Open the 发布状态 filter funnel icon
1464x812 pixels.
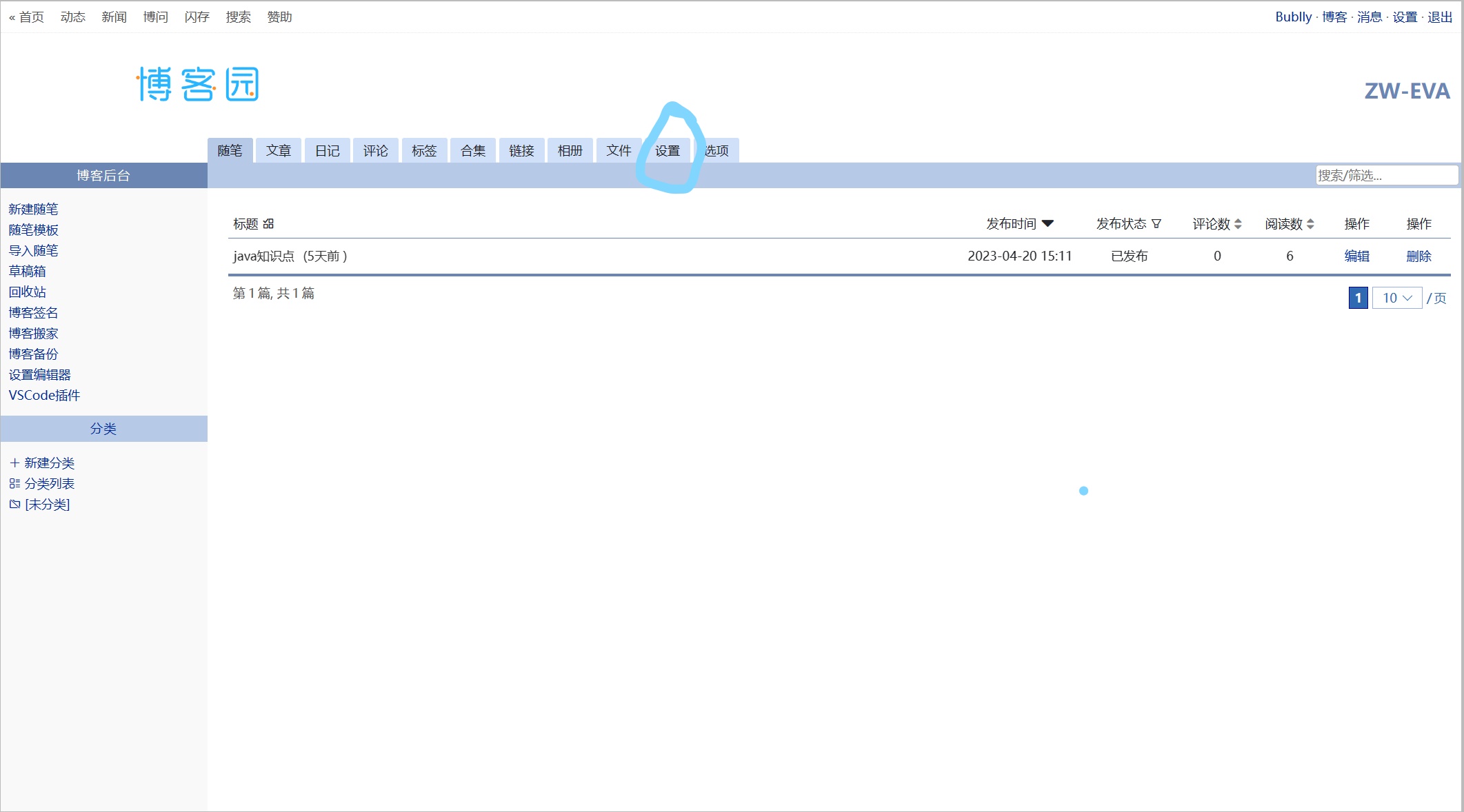click(1156, 223)
